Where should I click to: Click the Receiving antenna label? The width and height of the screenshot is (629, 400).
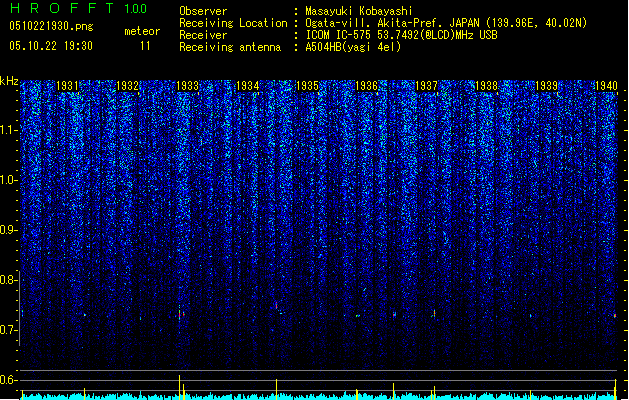(x=230, y=47)
